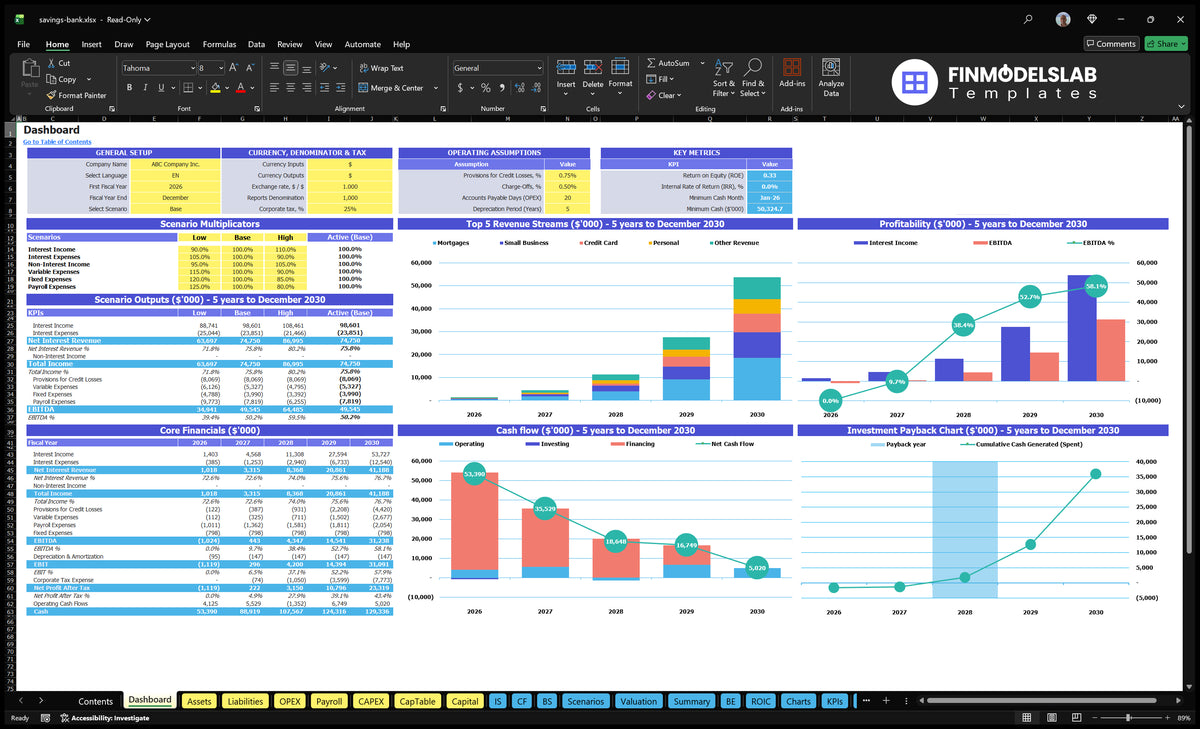Switch to the Review tab
1200x729 pixels.
pyautogui.click(x=290, y=44)
